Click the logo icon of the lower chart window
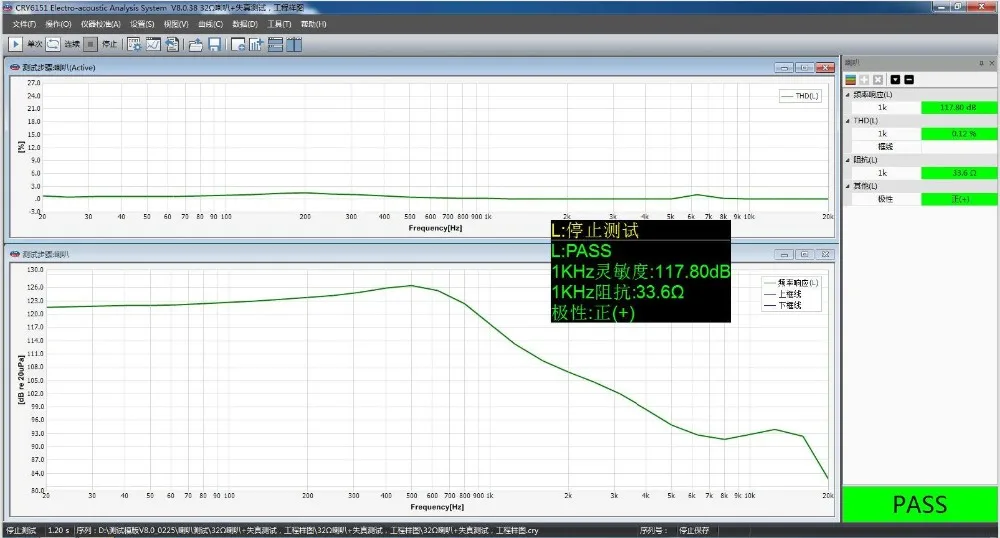1000x538 pixels. coord(15,254)
